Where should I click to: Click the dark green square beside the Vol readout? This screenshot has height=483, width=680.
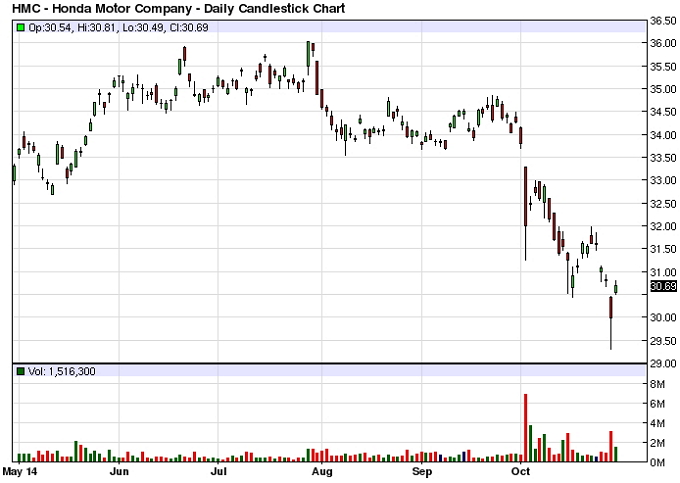click(20, 371)
